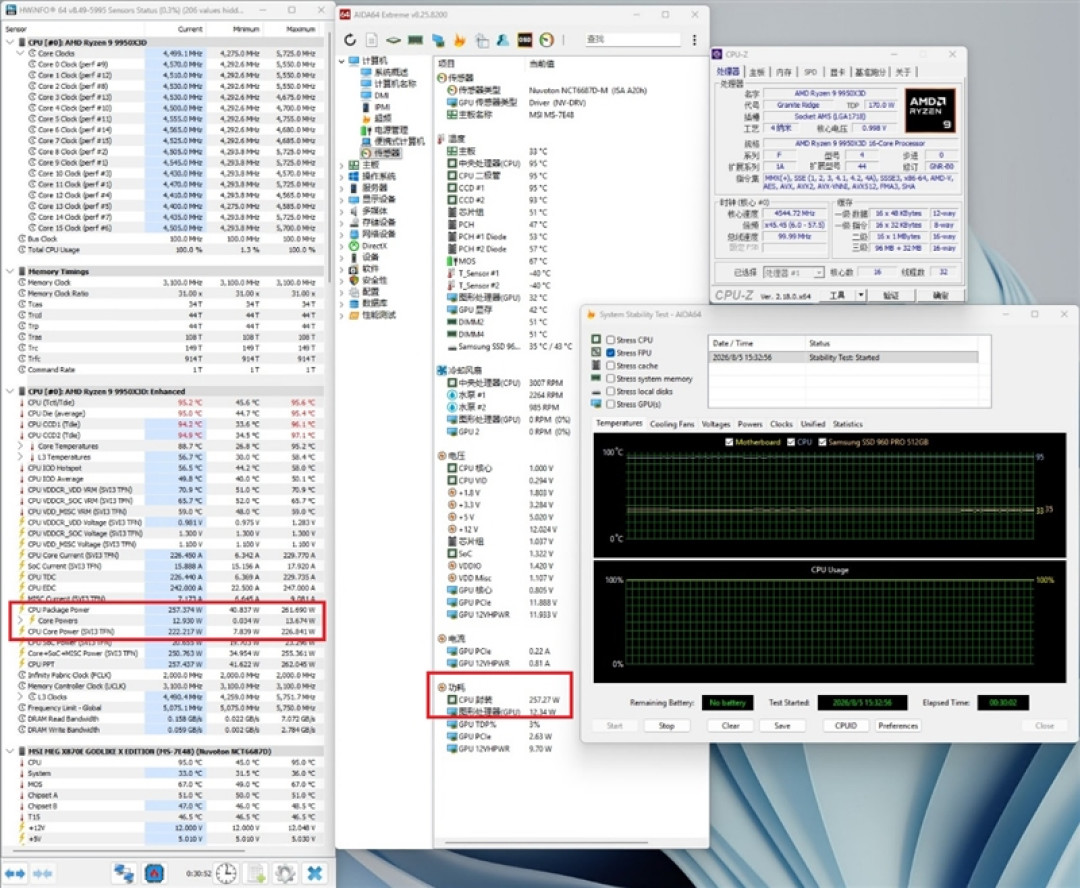
Task: Toggle the CPU graph legend checkbox
Action: tap(791, 442)
